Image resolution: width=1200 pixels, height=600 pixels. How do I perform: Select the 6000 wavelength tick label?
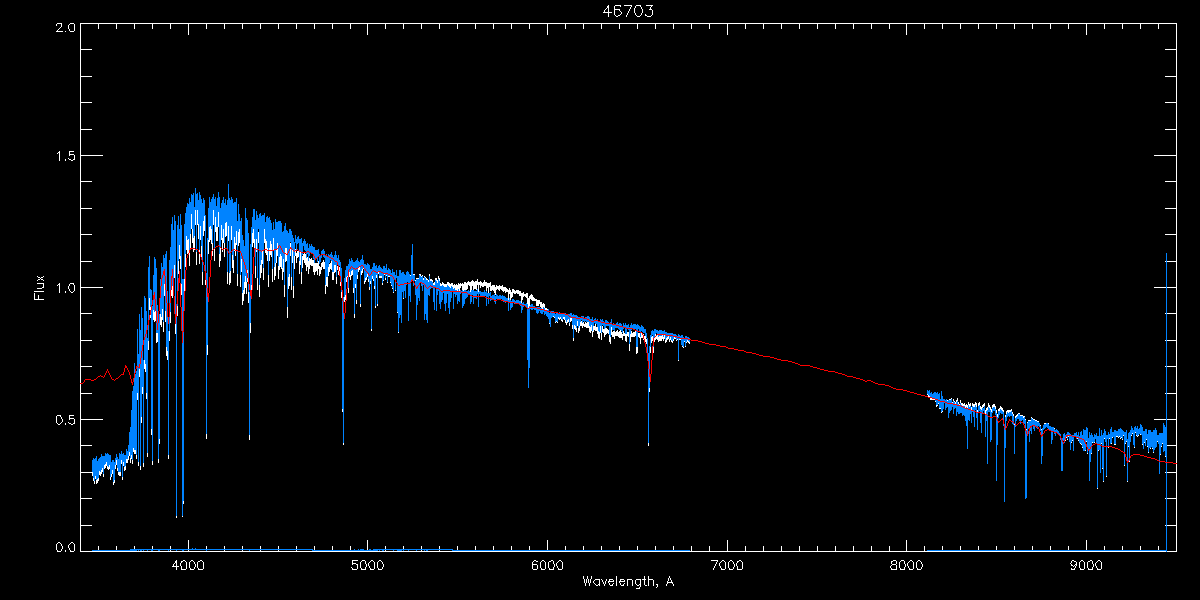[547, 566]
